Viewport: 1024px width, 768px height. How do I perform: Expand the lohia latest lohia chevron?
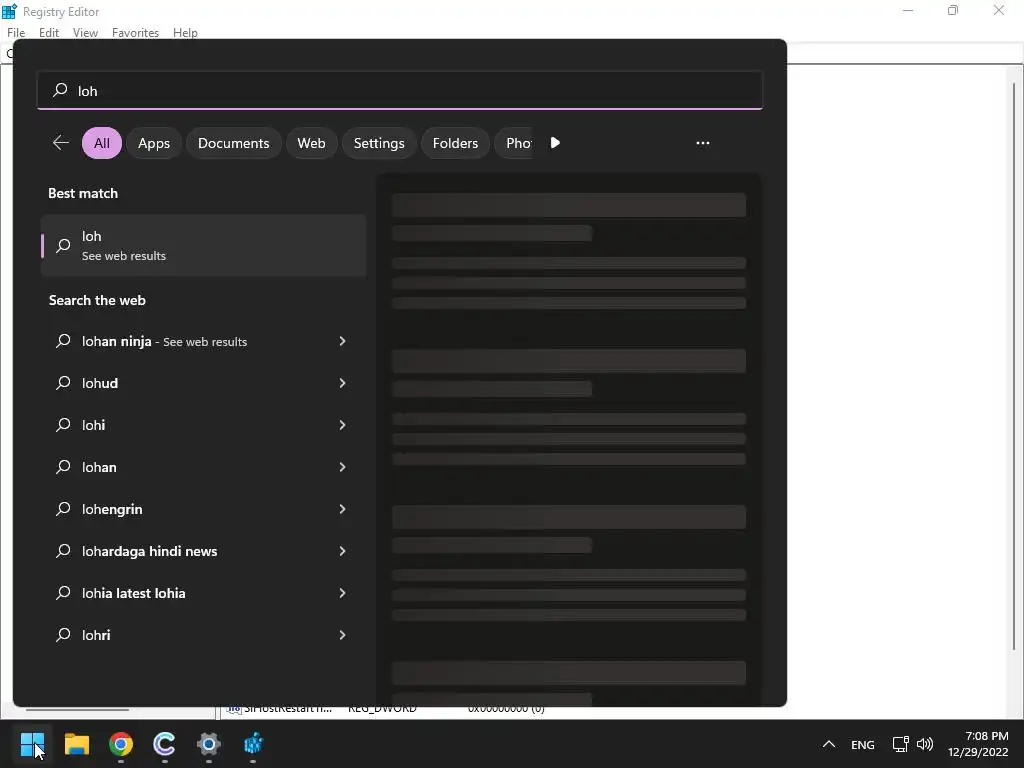pos(342,592)
